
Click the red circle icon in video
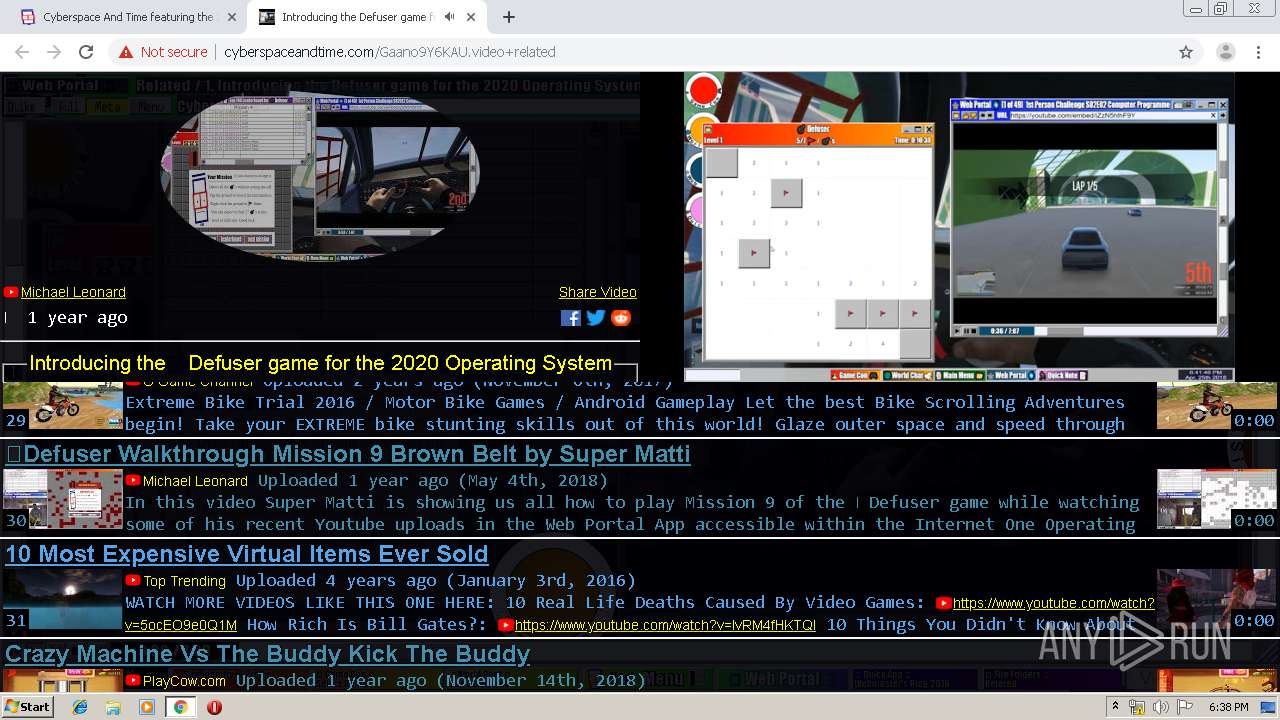704,91
